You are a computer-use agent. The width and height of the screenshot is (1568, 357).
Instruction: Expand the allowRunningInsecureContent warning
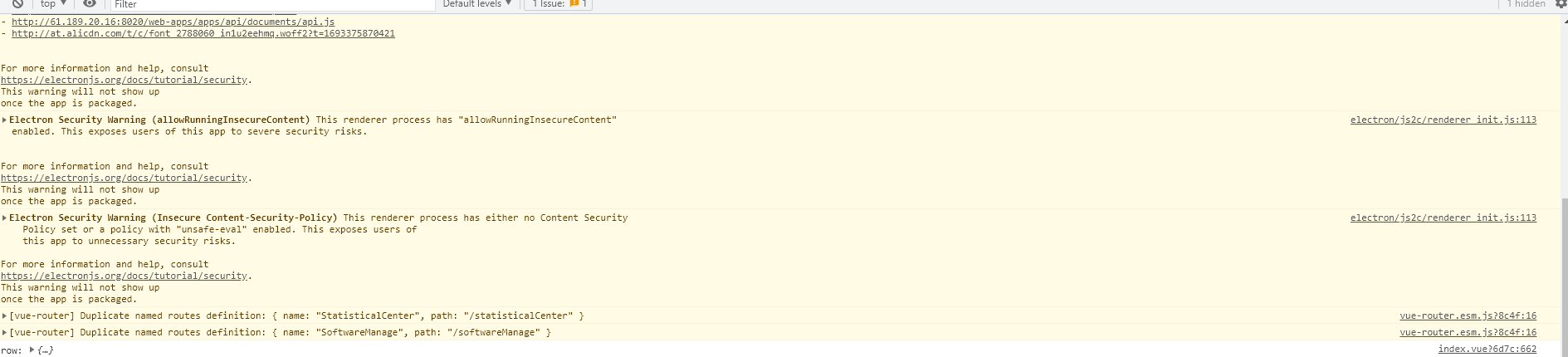click(5, 120)
